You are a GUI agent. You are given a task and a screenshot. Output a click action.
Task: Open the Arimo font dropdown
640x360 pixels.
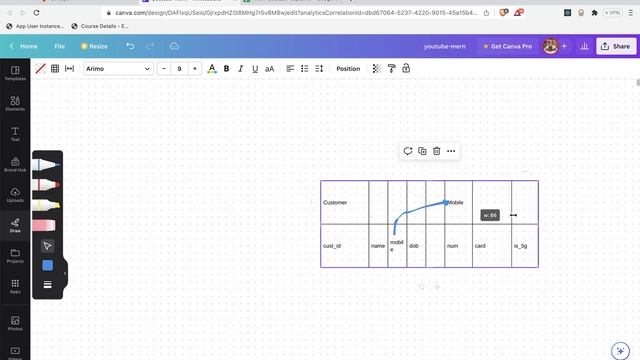[118, 69]
